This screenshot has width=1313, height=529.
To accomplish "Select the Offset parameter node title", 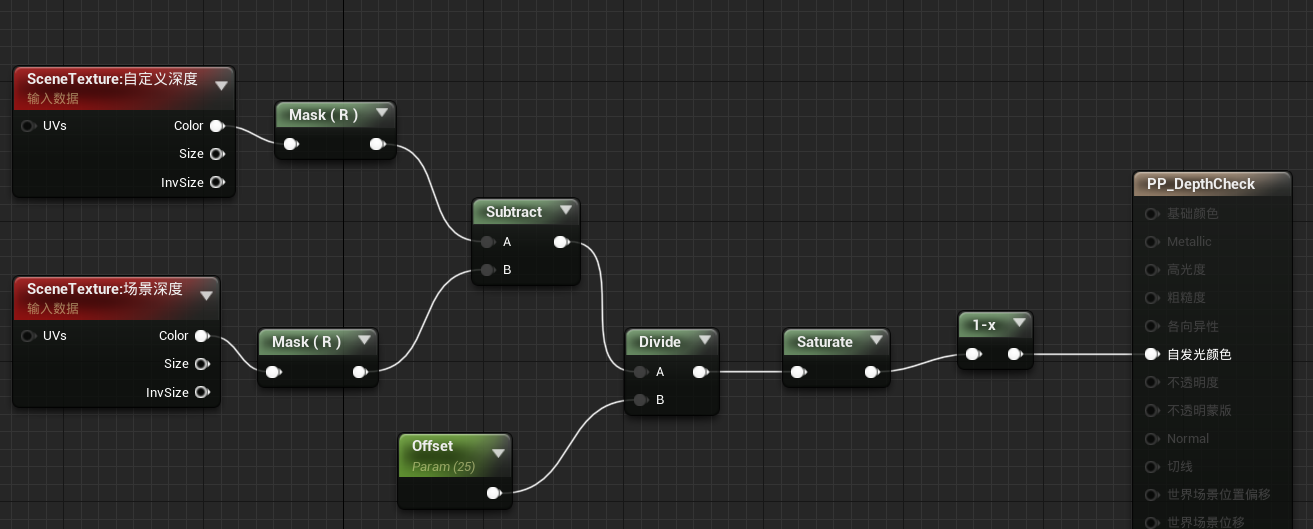I will (x=432, y=446).
